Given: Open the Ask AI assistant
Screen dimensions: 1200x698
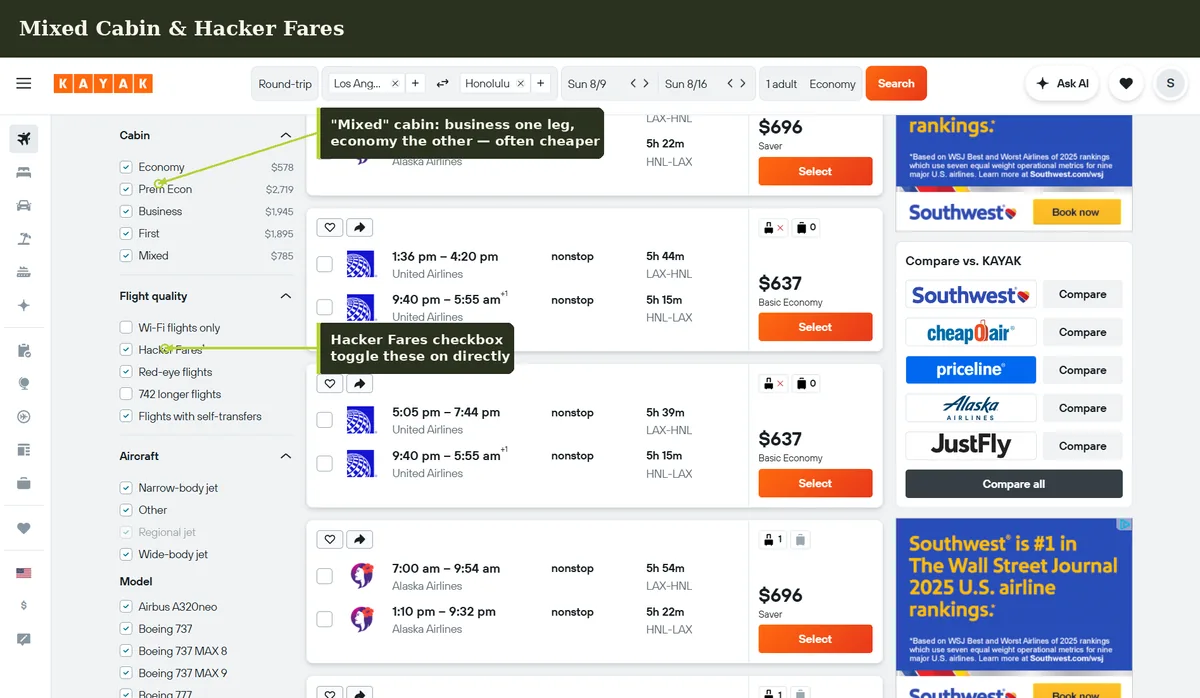Looking at the screenshot, I should [x=1062, y=84].
